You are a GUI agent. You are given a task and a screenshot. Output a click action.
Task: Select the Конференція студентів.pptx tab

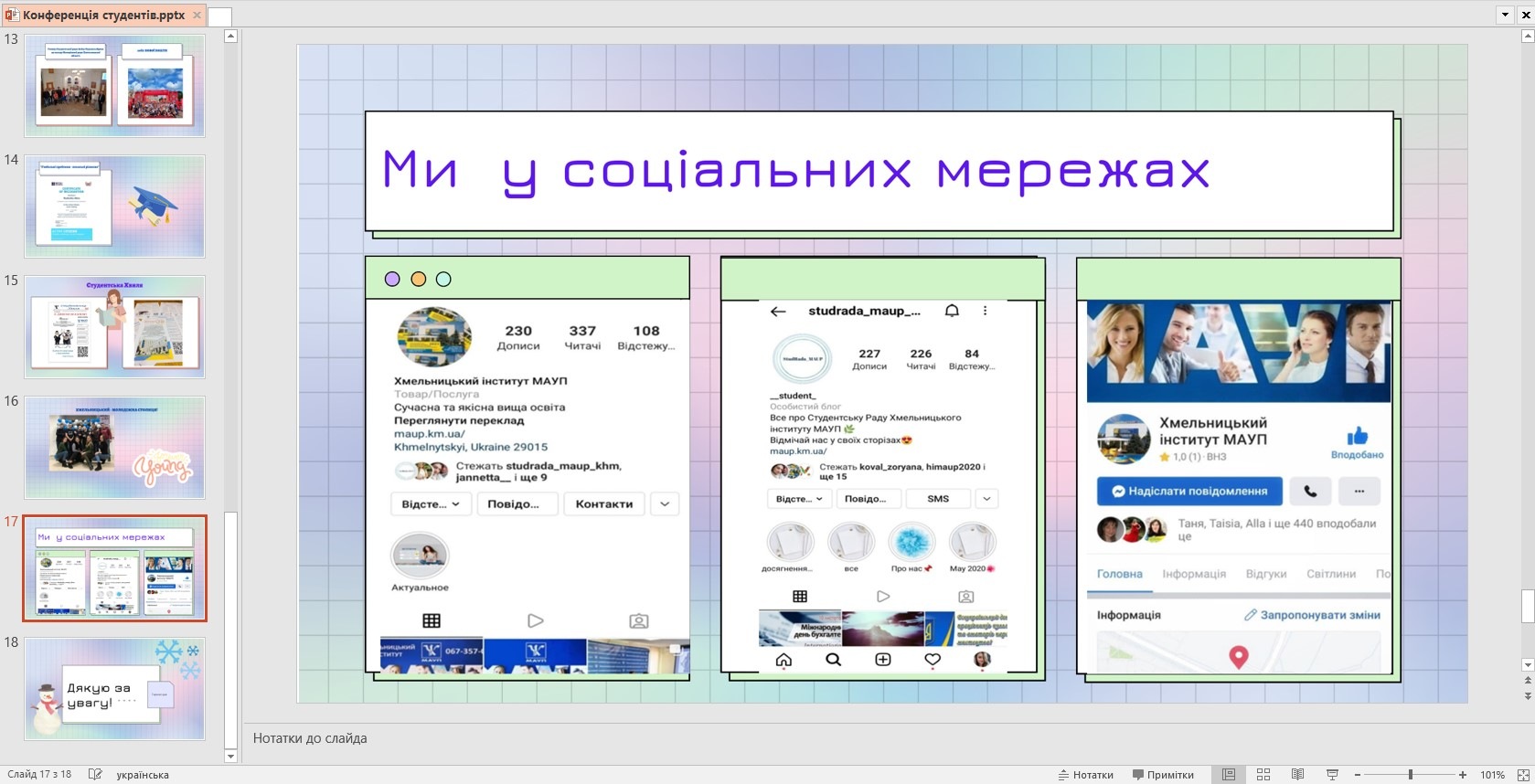click(x=102, y=15)
